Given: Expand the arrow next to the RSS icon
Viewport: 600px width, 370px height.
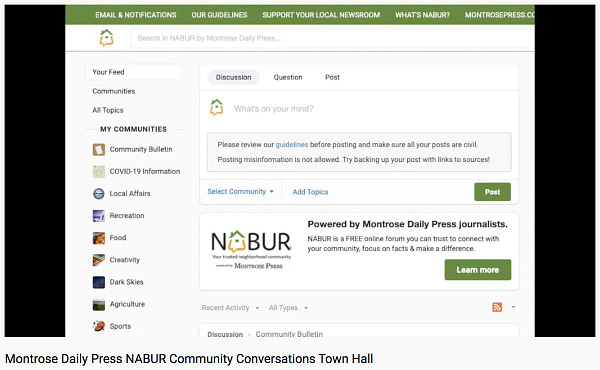Looking at the screenshot, I should (x=514, y=307).
